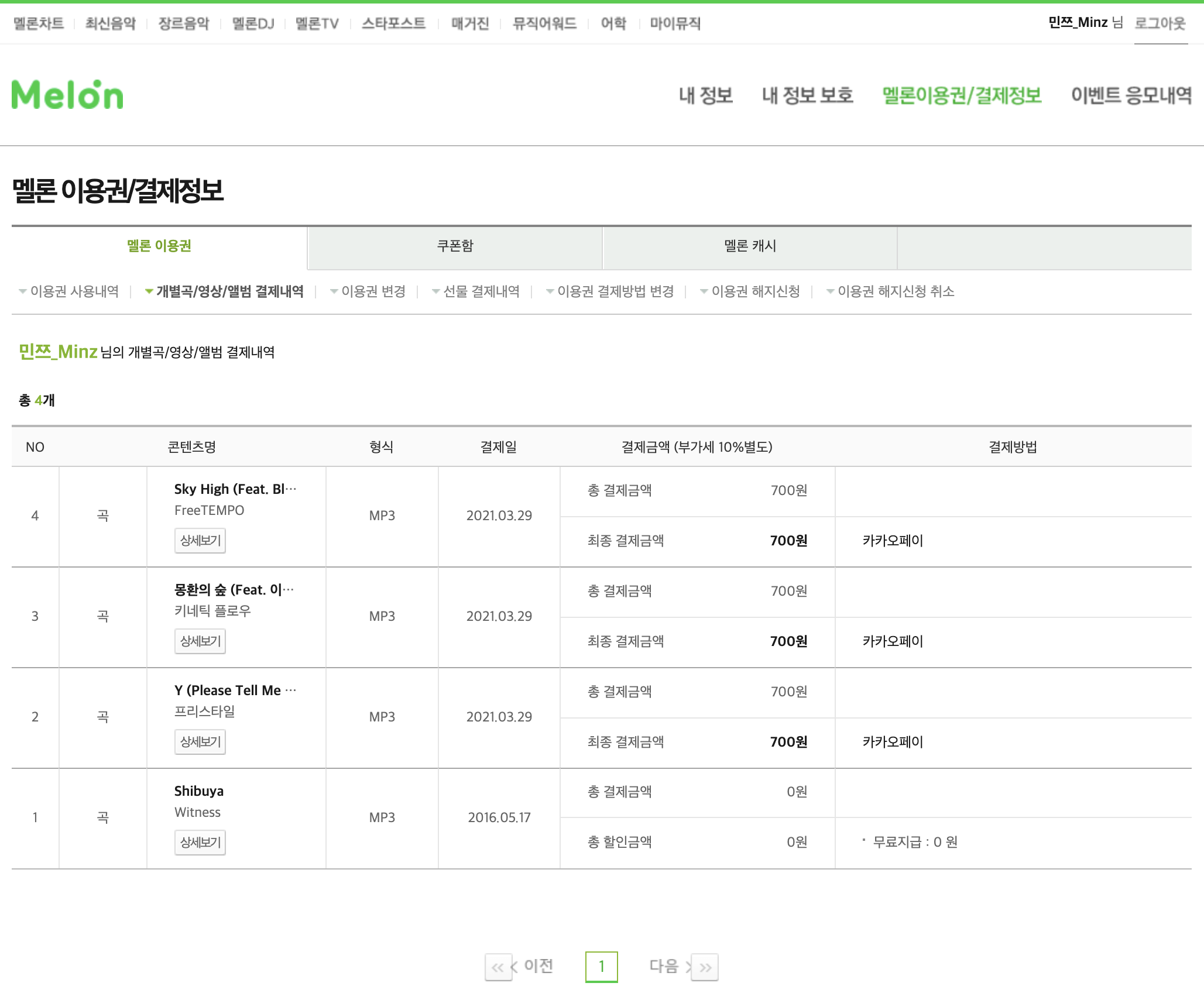
Task: Open the Y (Please Tell Me … title
Action: click(235, 690)
